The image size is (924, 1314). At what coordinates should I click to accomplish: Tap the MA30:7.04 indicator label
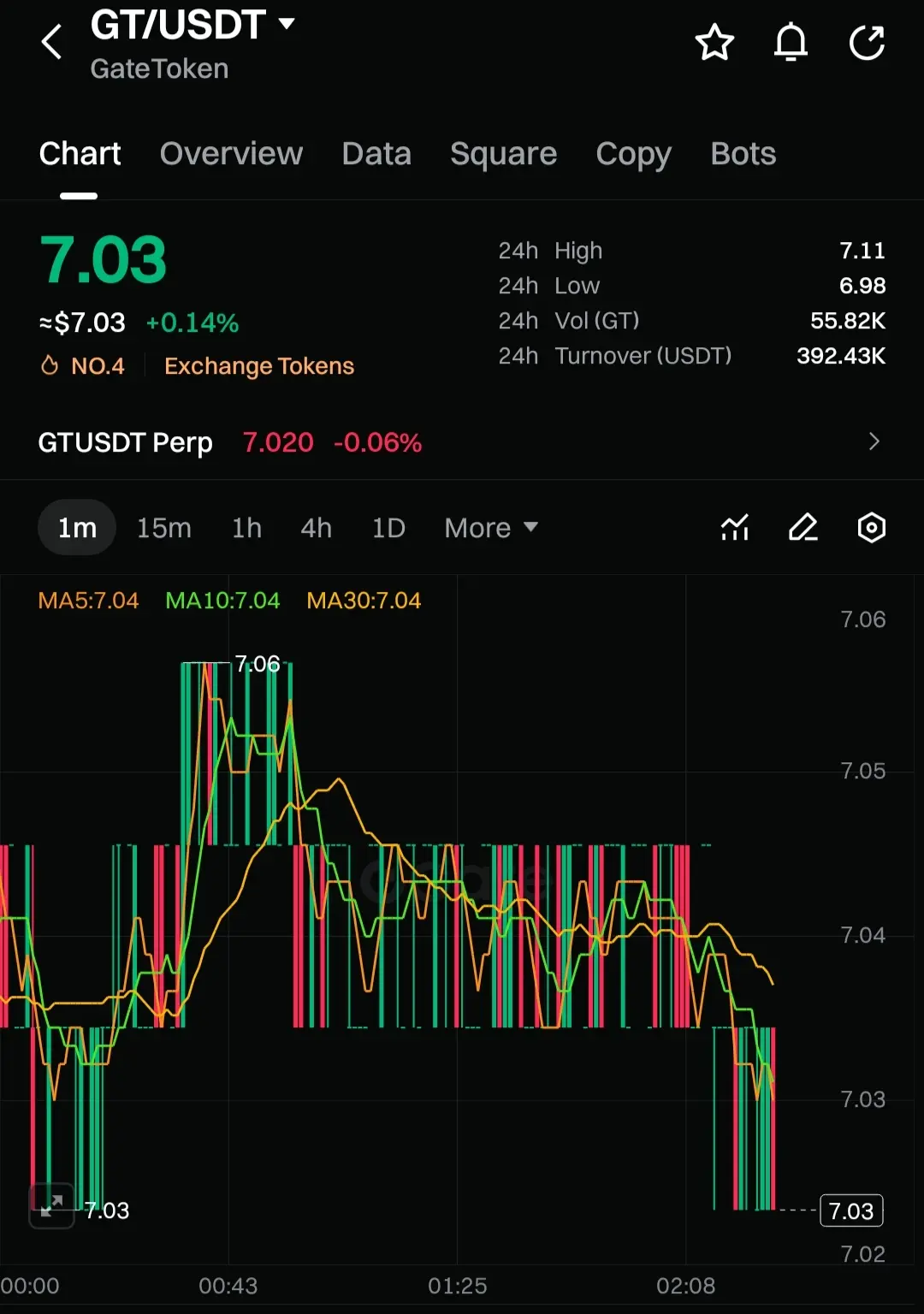pos(364,601)
